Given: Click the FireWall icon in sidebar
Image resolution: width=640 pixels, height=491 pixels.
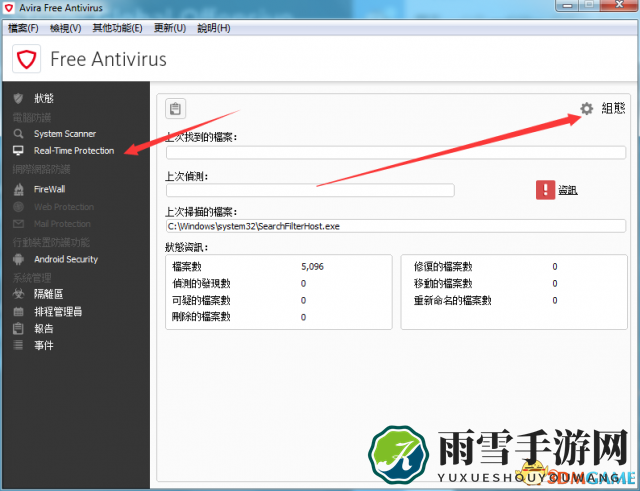Looking at the screenshot, I should click(18, 189).
